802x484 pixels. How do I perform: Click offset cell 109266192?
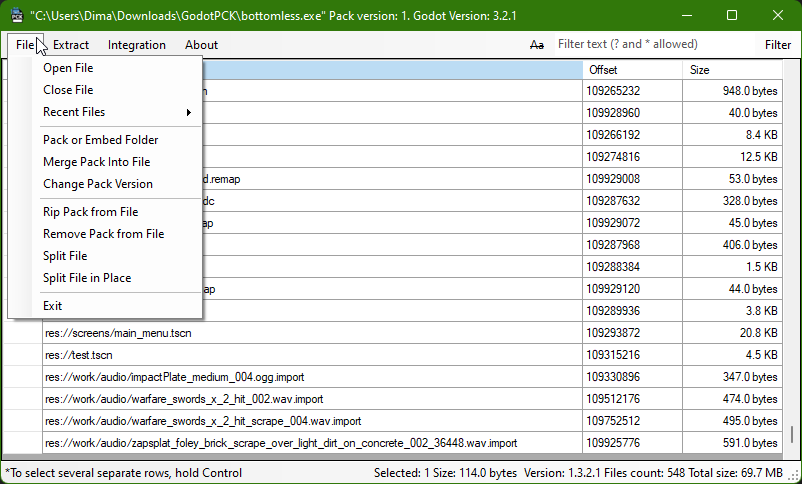pyautogui.click(x=632, y=135)
